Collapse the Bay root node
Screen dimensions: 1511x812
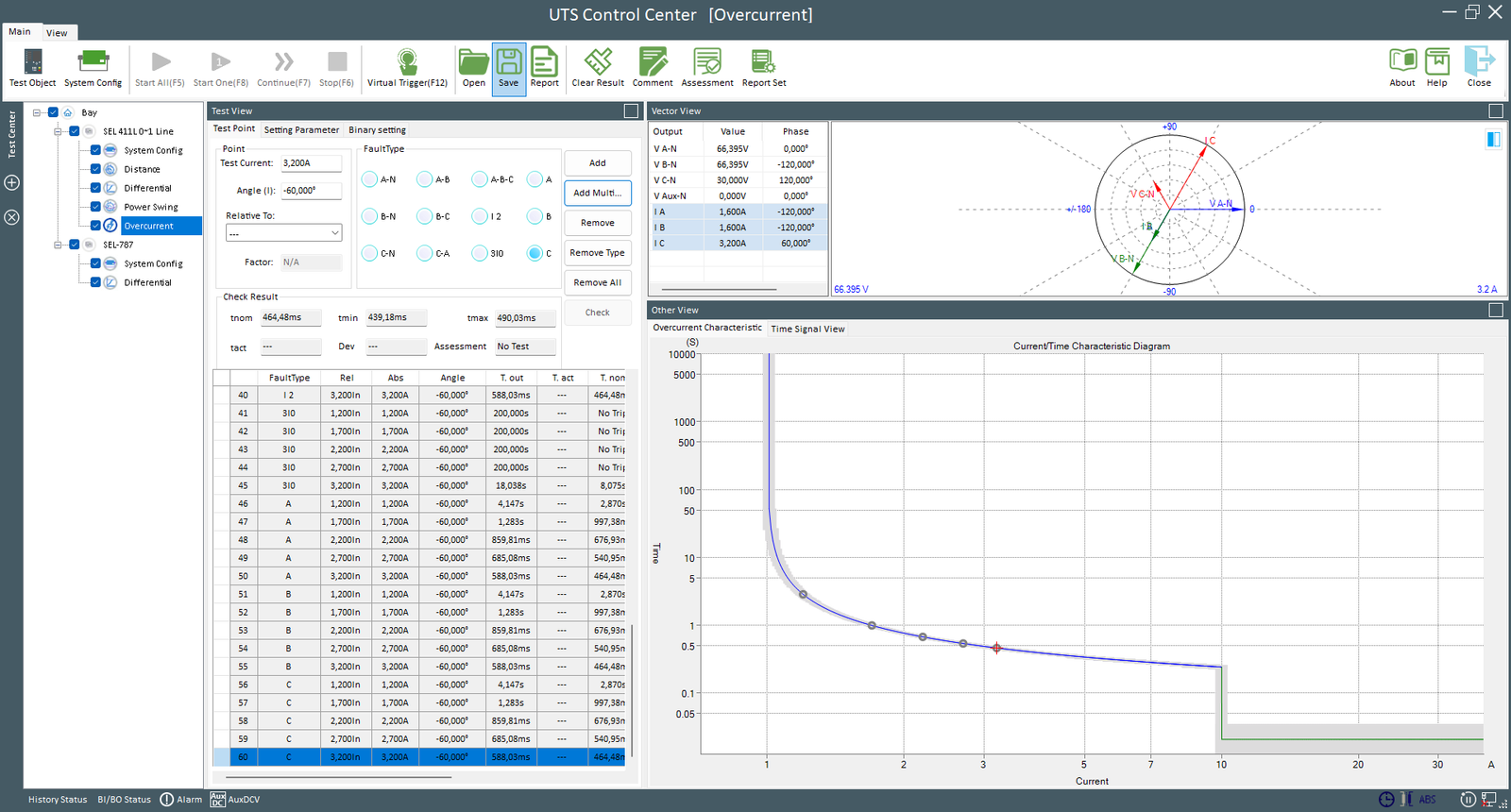[x=37, y=112]
